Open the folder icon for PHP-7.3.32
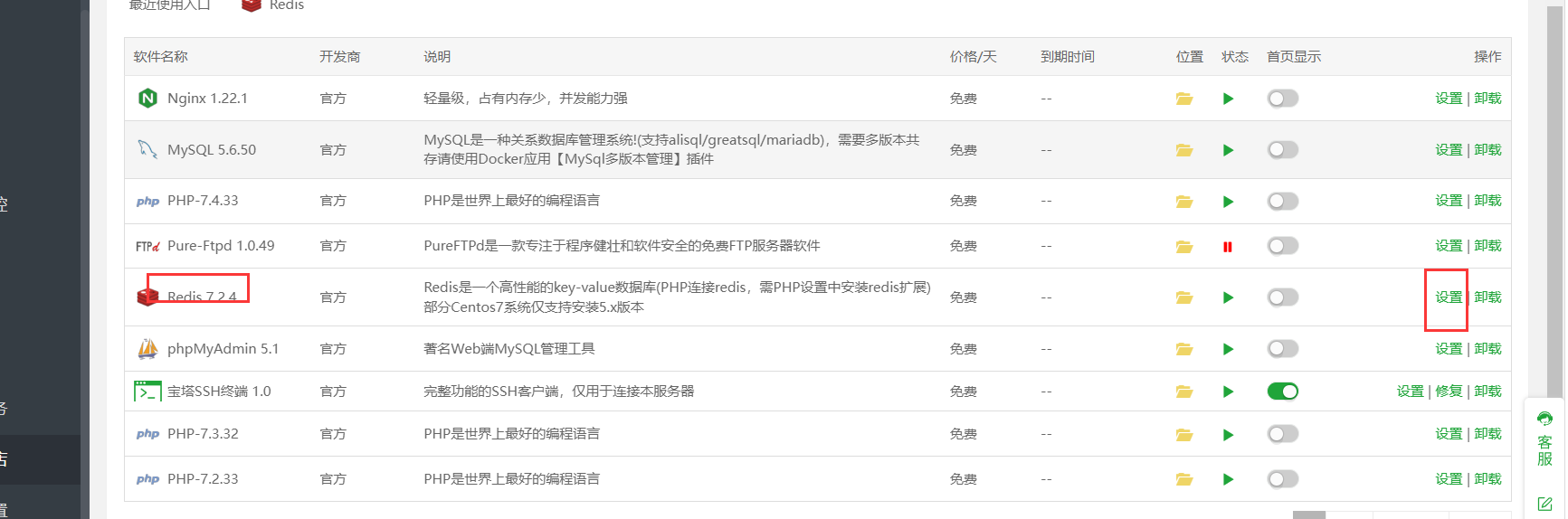This screenshot has height=519, width=1568. click(1183, 435)
